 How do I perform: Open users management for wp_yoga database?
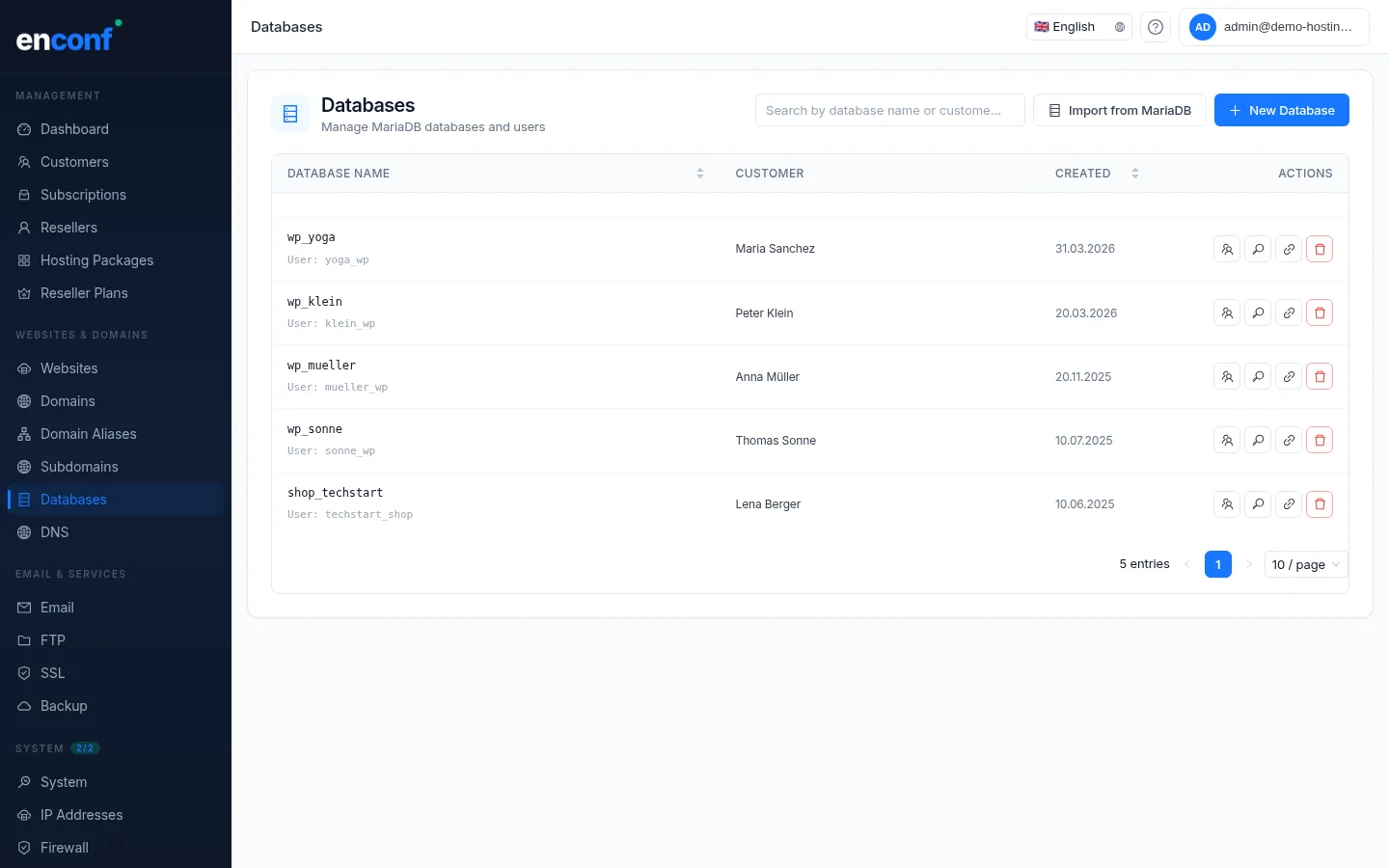[x=1227, y=249]
